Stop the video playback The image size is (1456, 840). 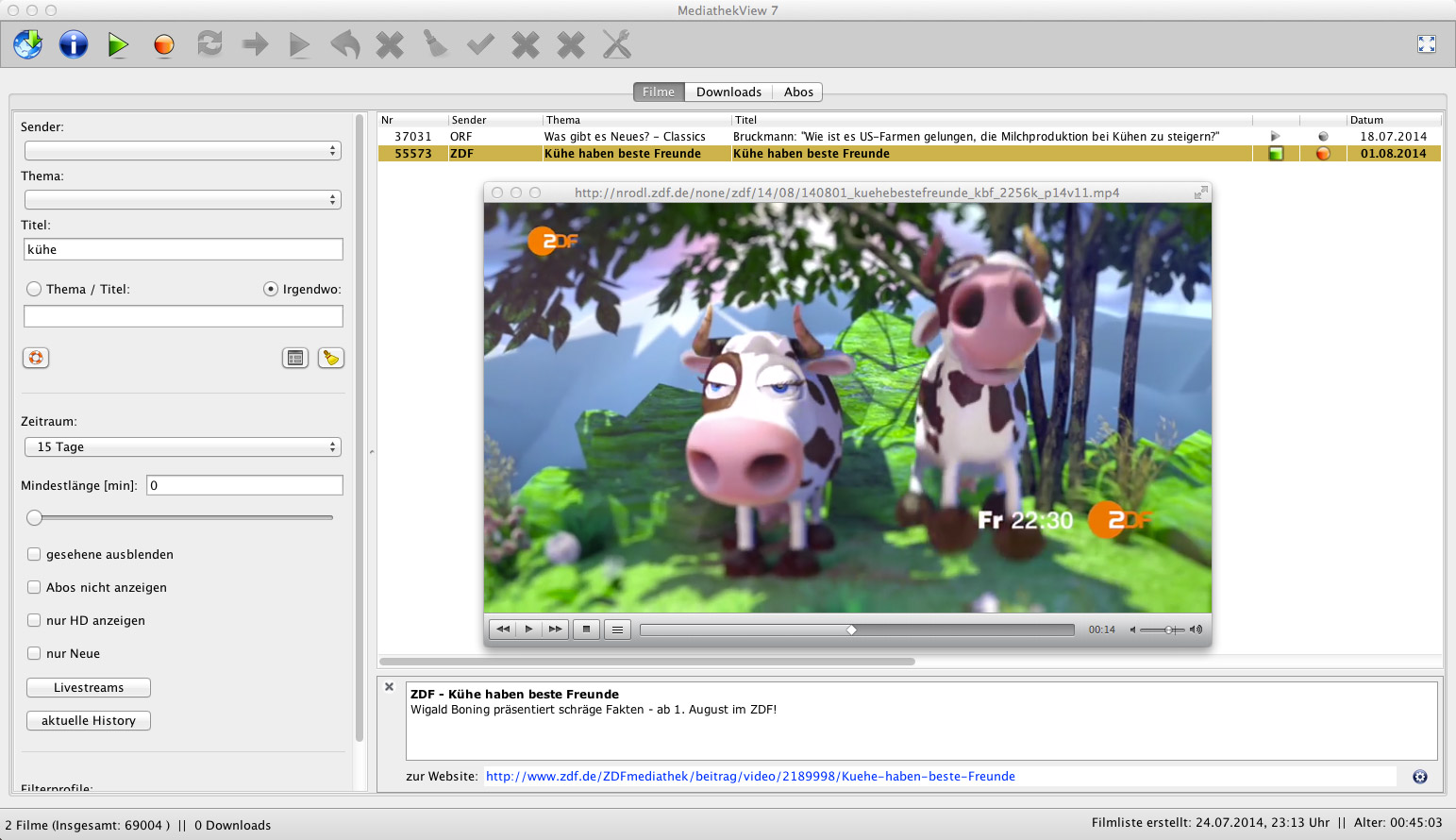coord(586,630)
